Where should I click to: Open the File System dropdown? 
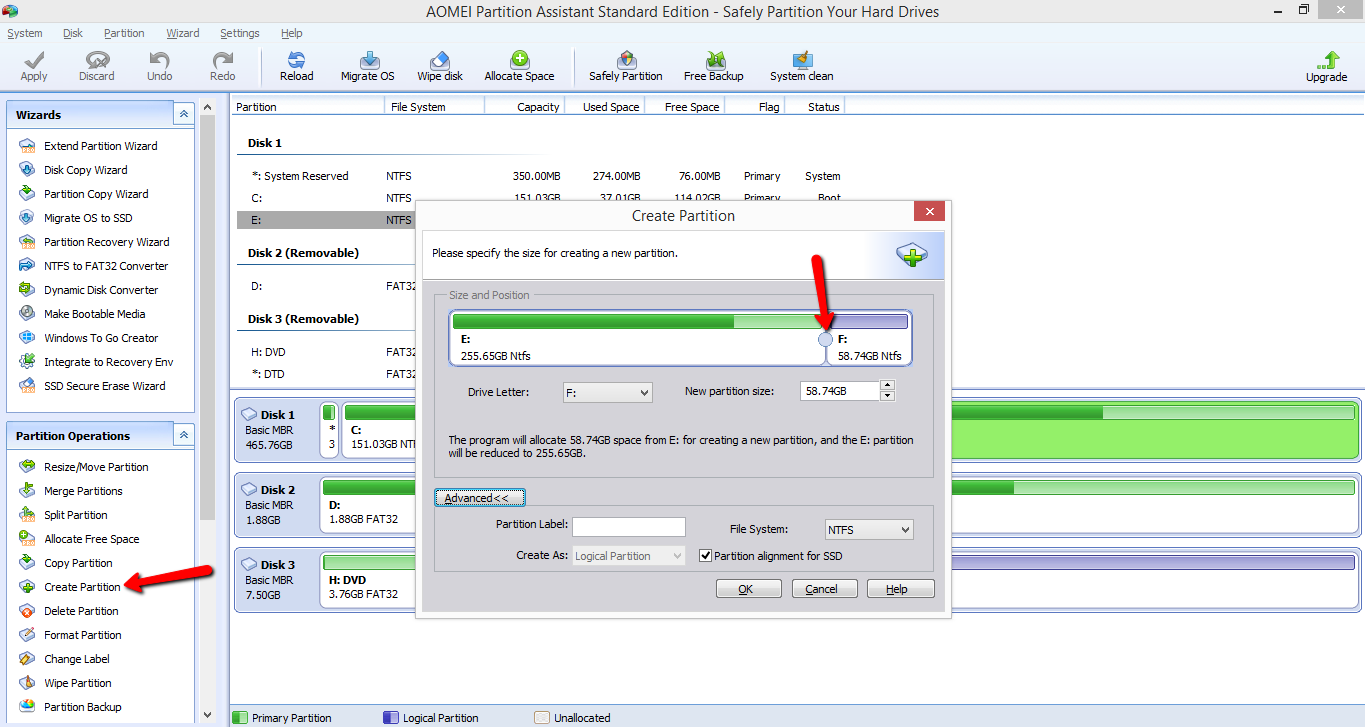tap(869, 530)
